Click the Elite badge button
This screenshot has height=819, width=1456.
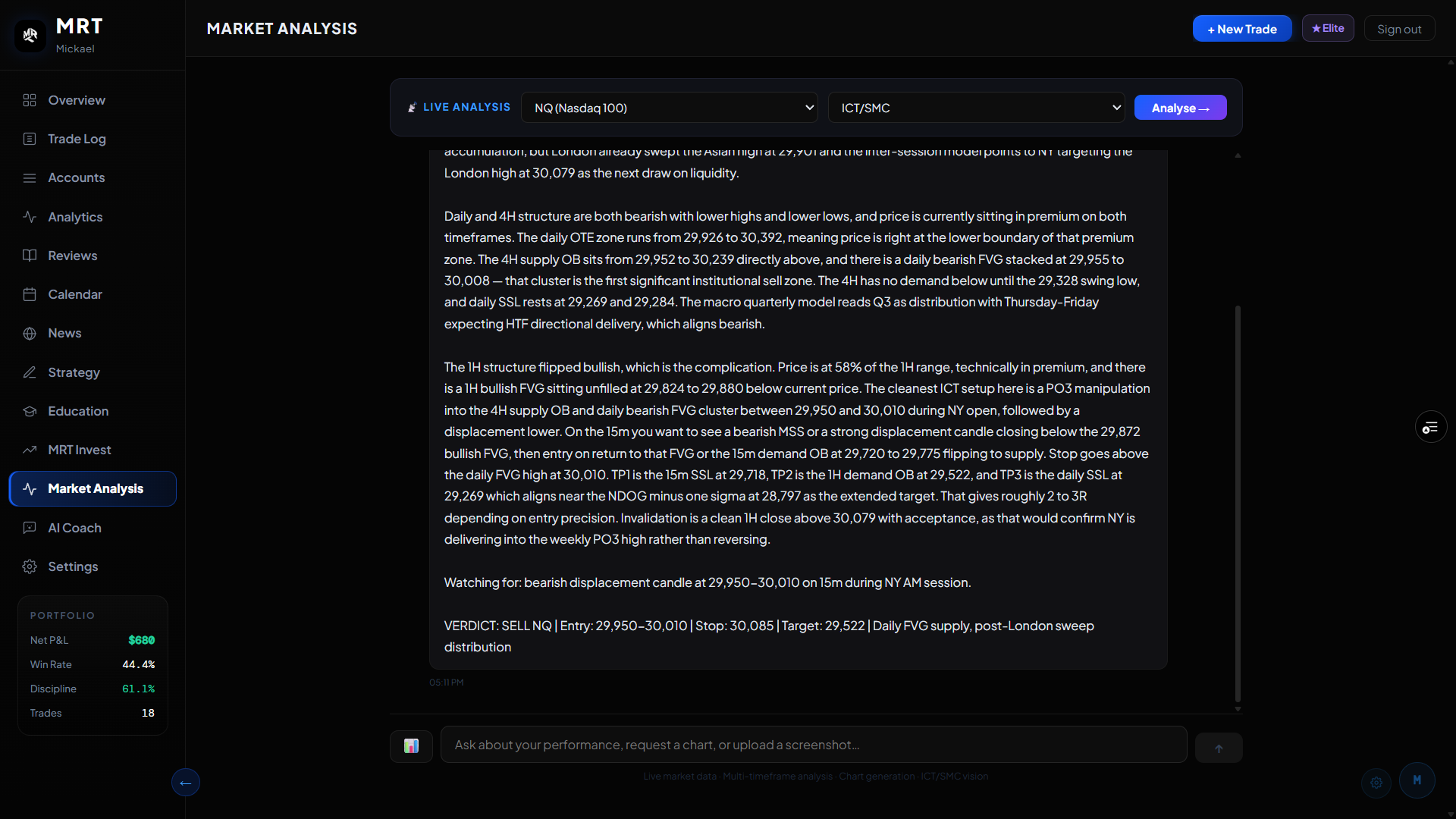tap(1328, 28)
